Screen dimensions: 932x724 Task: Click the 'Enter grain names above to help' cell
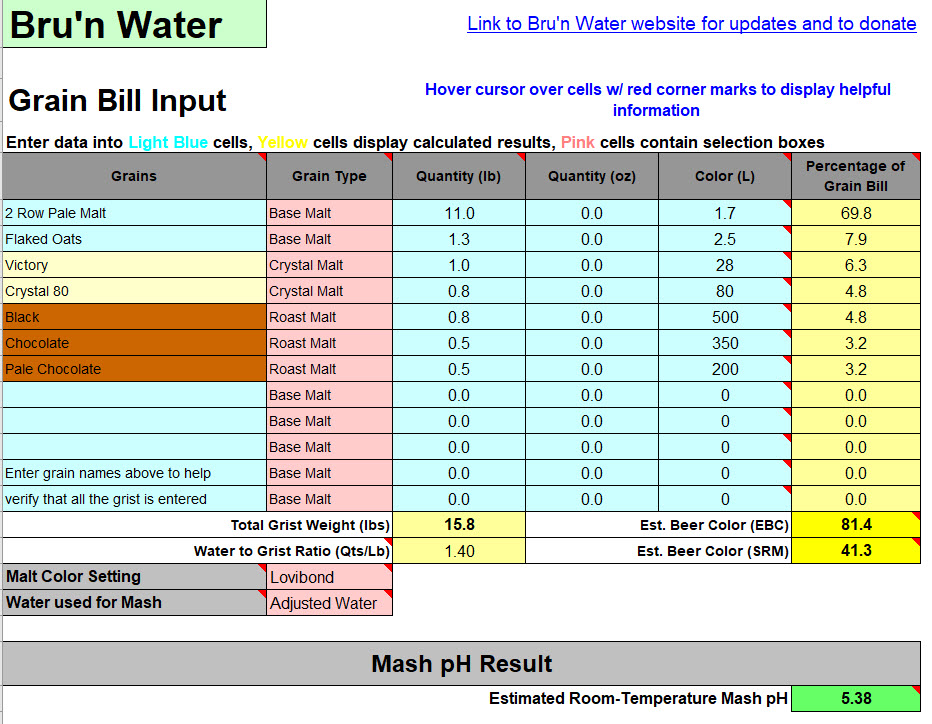134,473
